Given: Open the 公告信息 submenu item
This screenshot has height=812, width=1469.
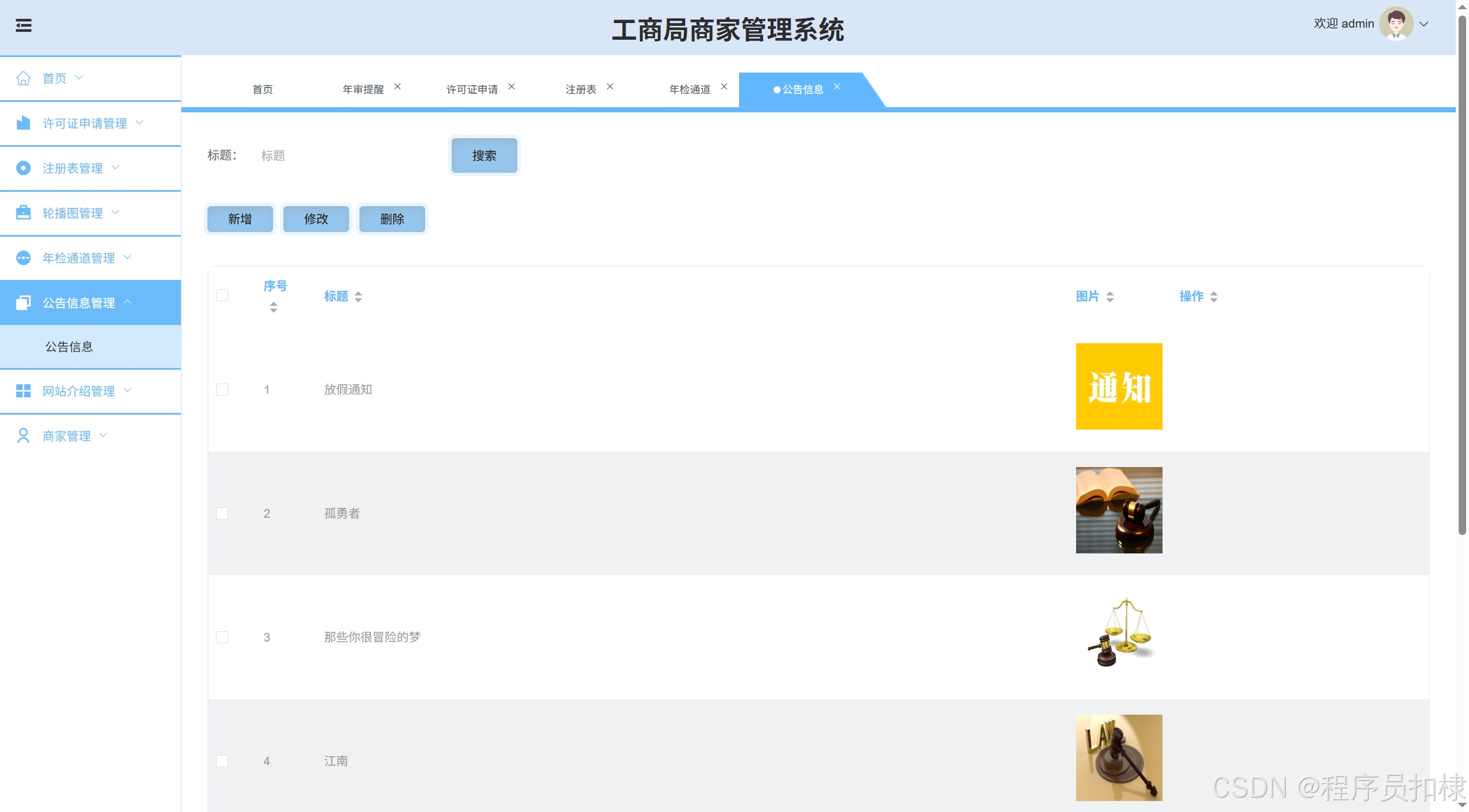Looking at the screenshot, I should [69, 347].
